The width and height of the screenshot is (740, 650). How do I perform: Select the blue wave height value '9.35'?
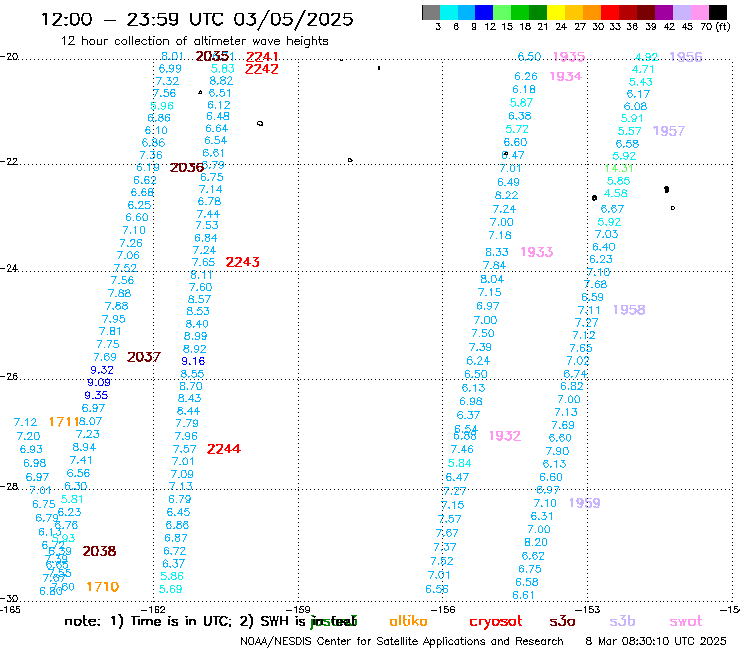click(96, 396)
